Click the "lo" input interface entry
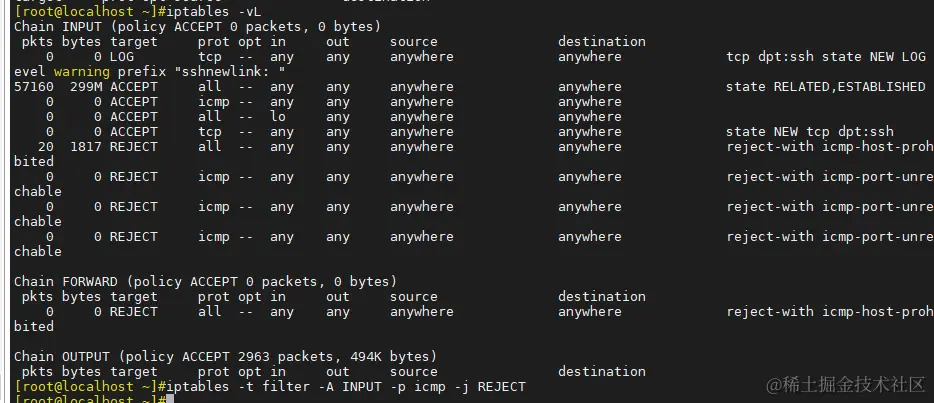934x403 pixels. (278, 116)
